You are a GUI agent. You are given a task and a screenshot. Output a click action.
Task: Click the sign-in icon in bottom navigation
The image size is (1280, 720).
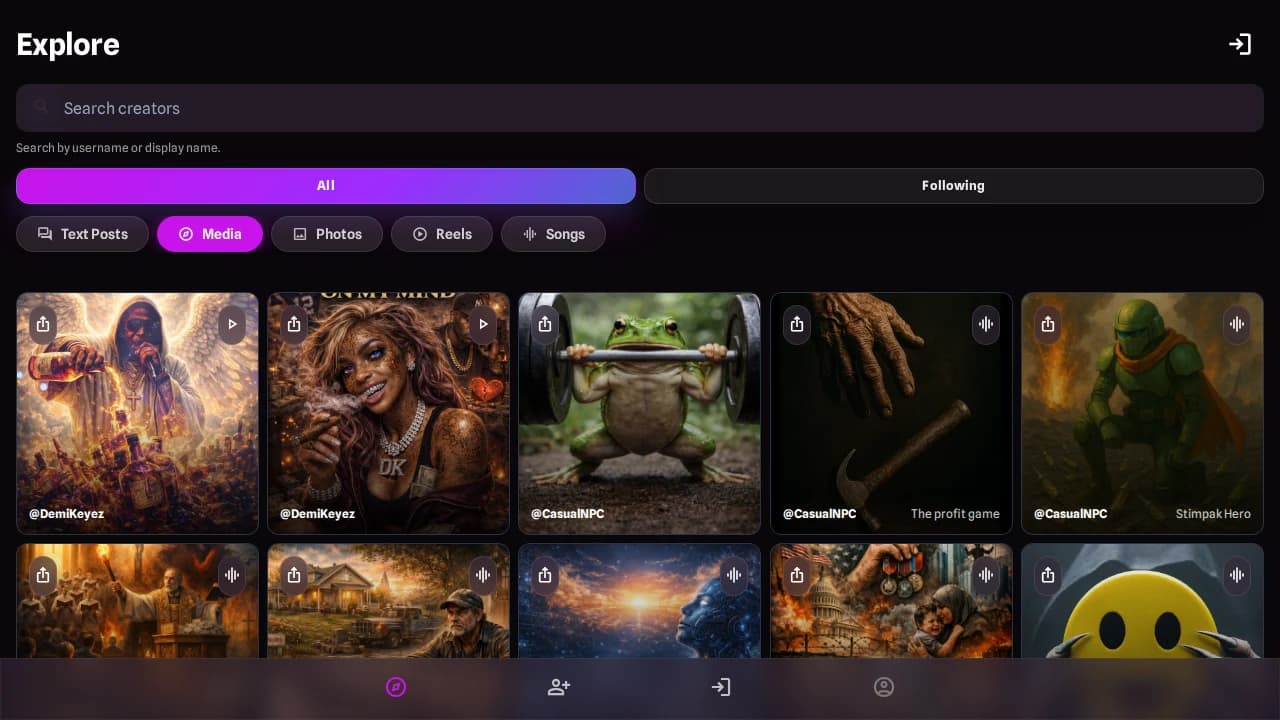point(721,687)
